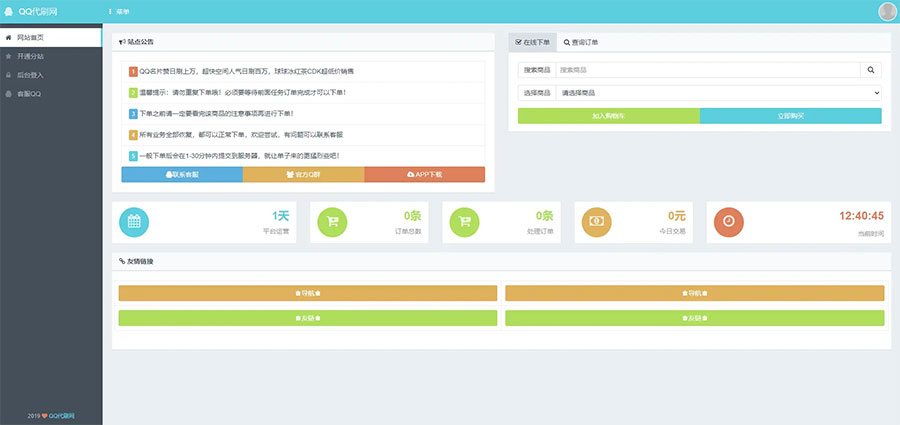Screen dimensions: 900x425
Task: Click the user avatar in top-right corner
Action: pyautogui.click(x=887, y=11)
